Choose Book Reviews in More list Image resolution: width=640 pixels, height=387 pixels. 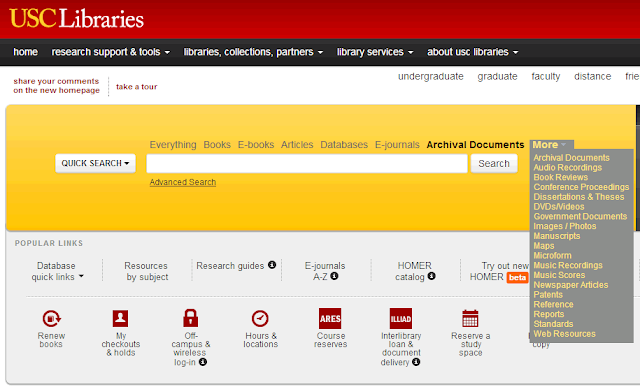point(560,177)
